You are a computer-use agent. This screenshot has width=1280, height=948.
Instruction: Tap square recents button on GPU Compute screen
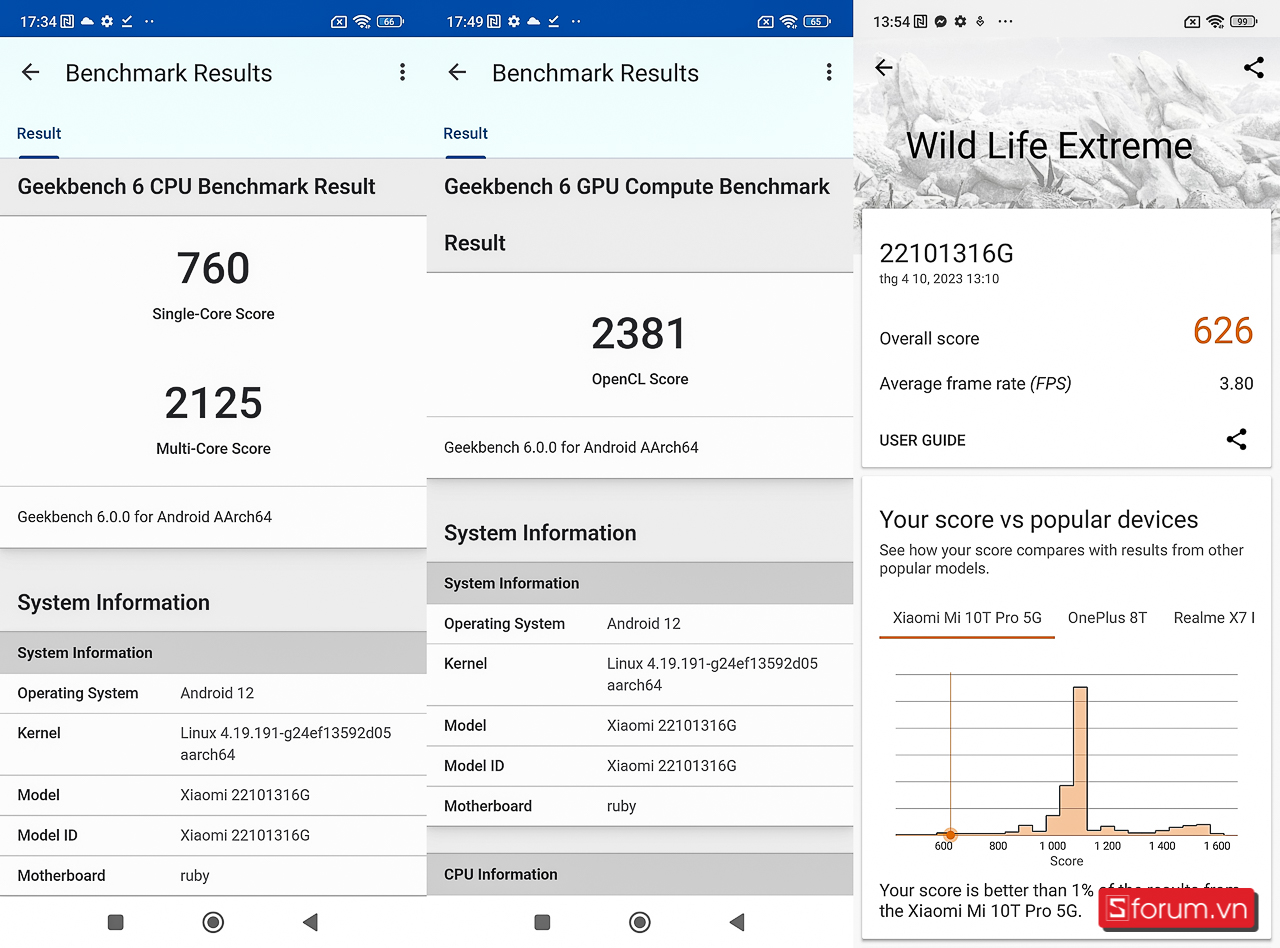pyautogui.click(x=542, y=922)
